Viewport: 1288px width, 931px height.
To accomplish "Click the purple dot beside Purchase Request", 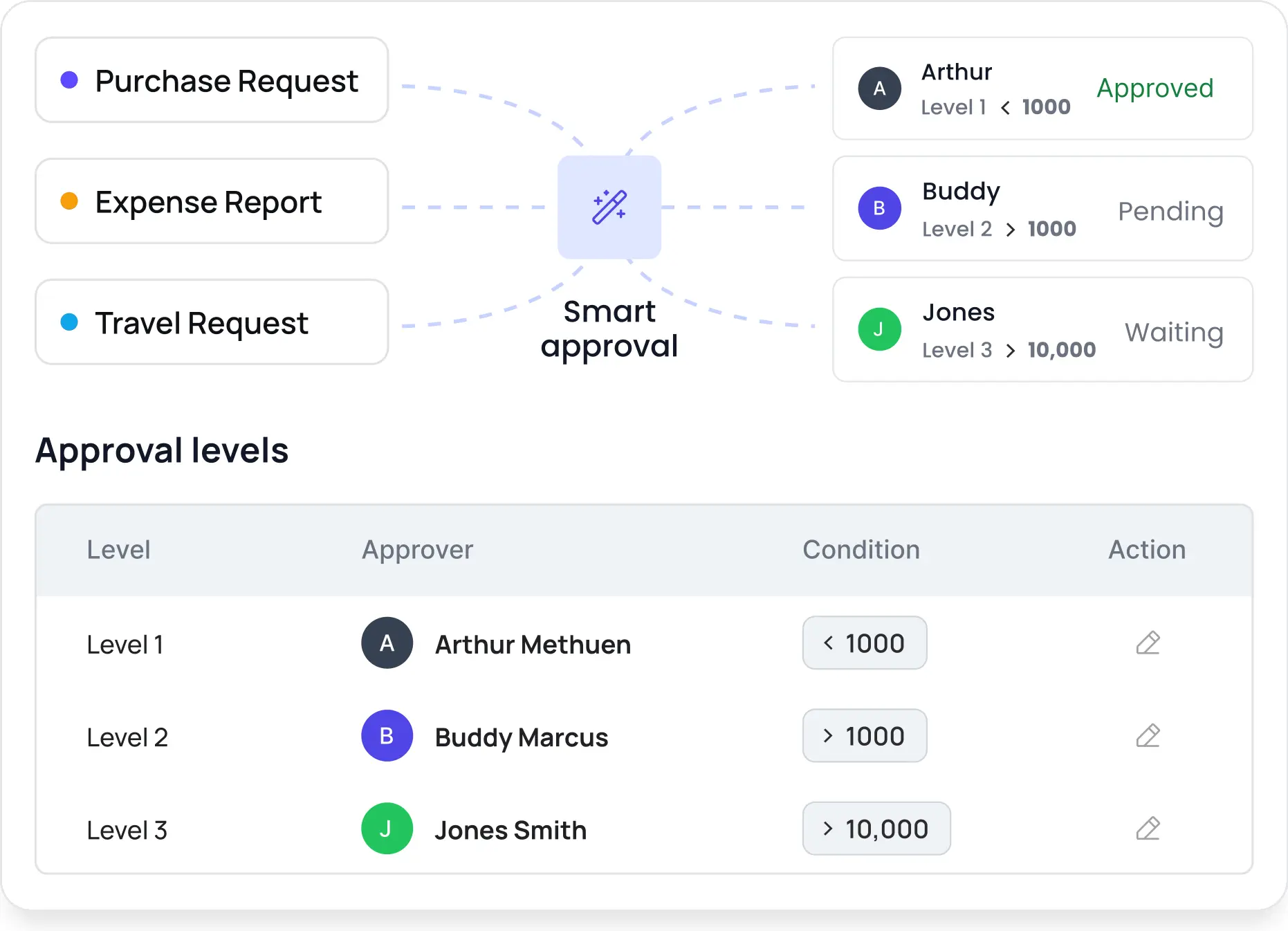I will coord(69,80).
